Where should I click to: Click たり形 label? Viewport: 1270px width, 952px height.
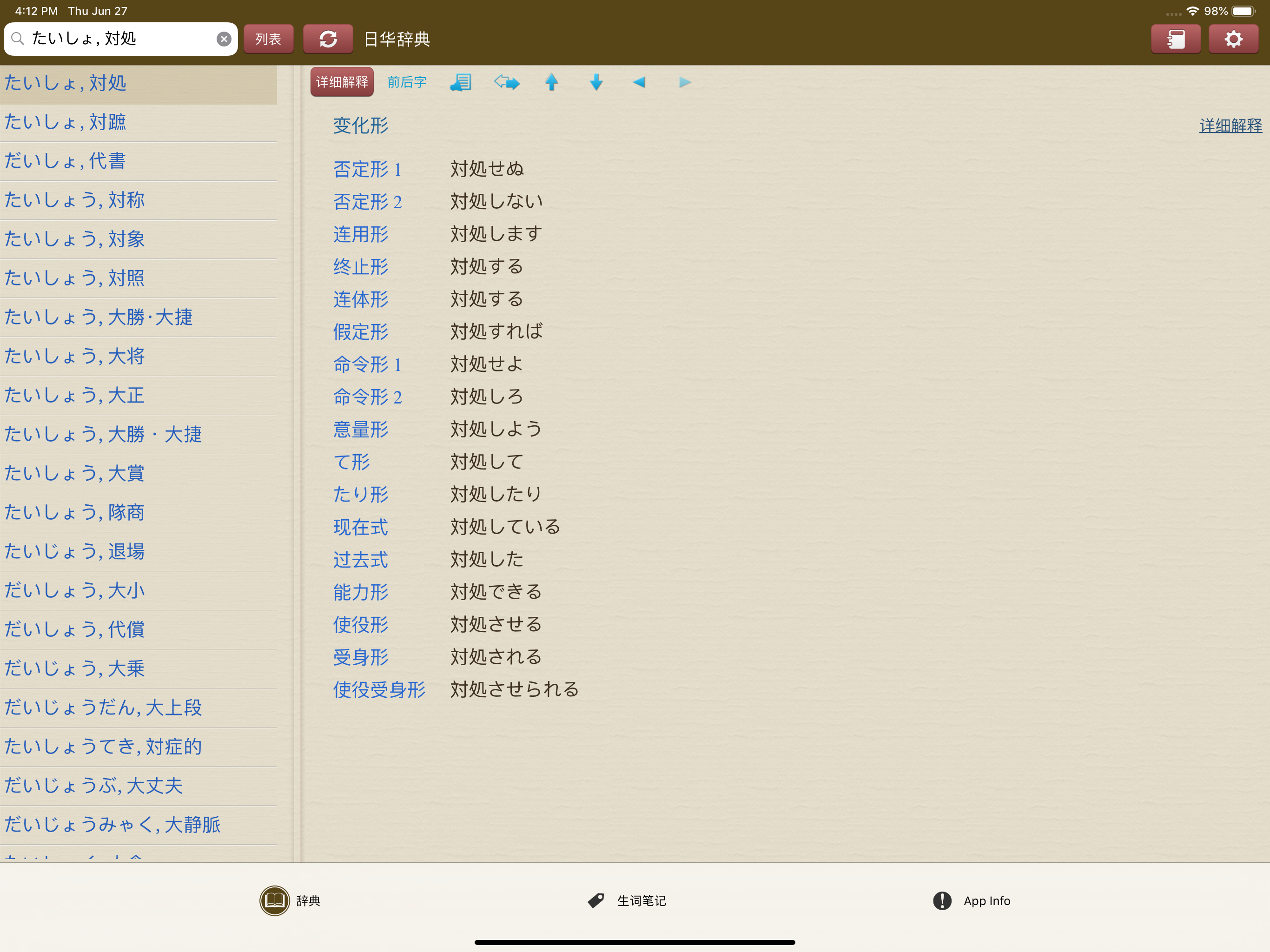(x=361, y=495)
